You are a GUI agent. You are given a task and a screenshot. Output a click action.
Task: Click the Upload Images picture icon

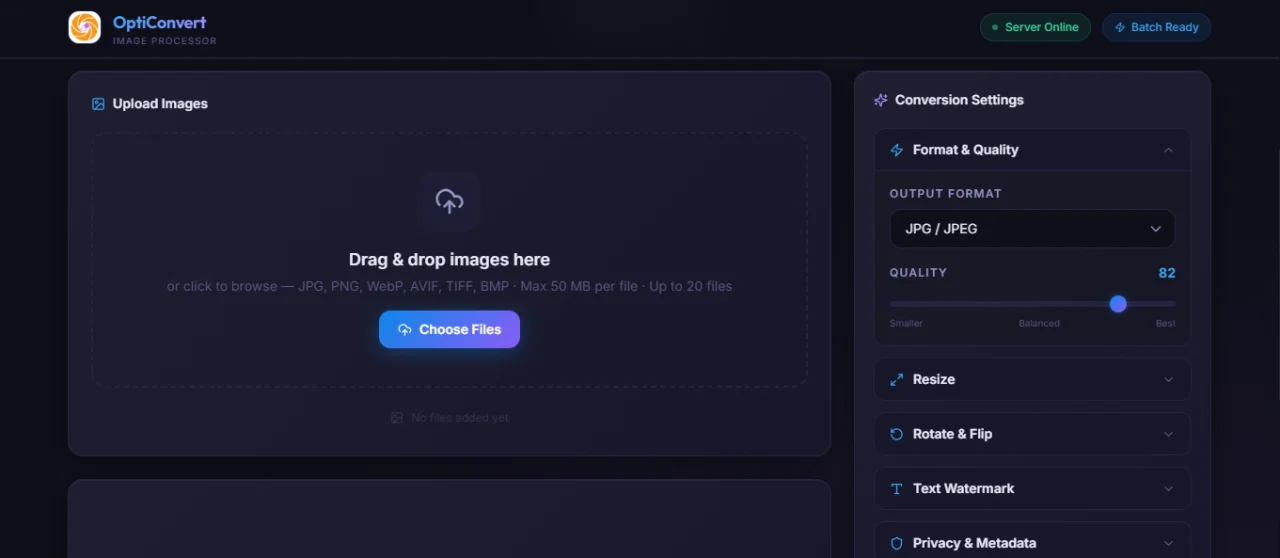[x=98, y=104]
